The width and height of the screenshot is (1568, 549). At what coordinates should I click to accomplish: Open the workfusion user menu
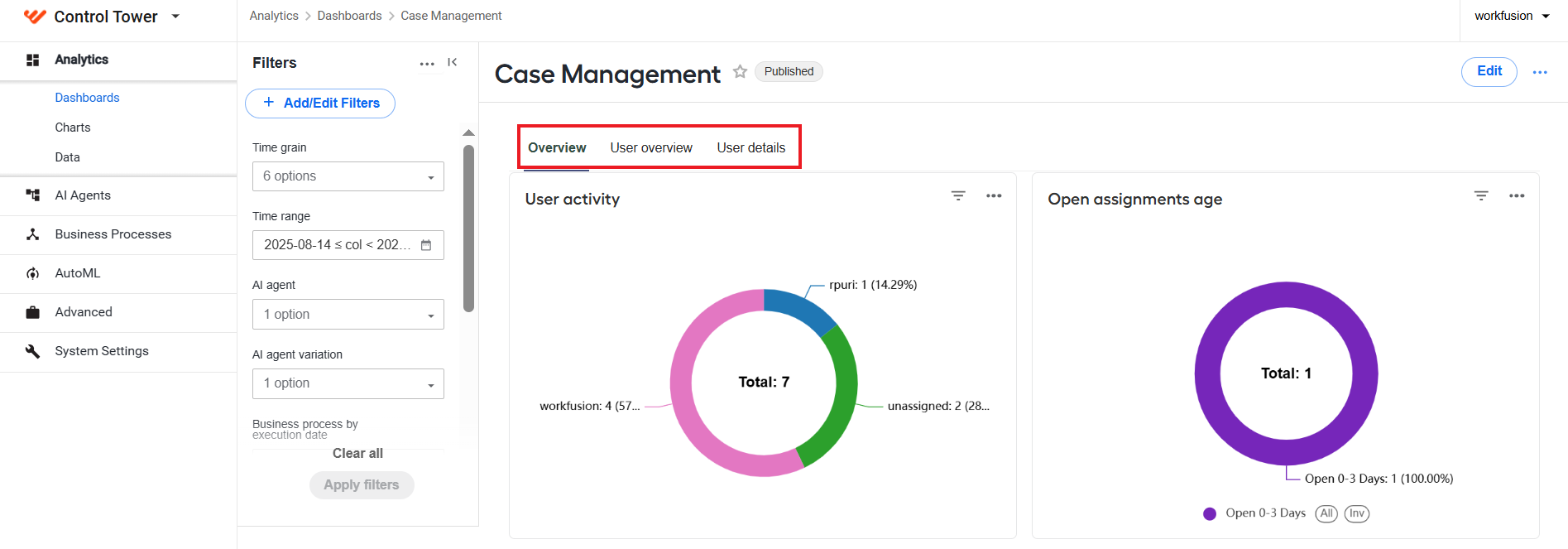[1512, 16]
